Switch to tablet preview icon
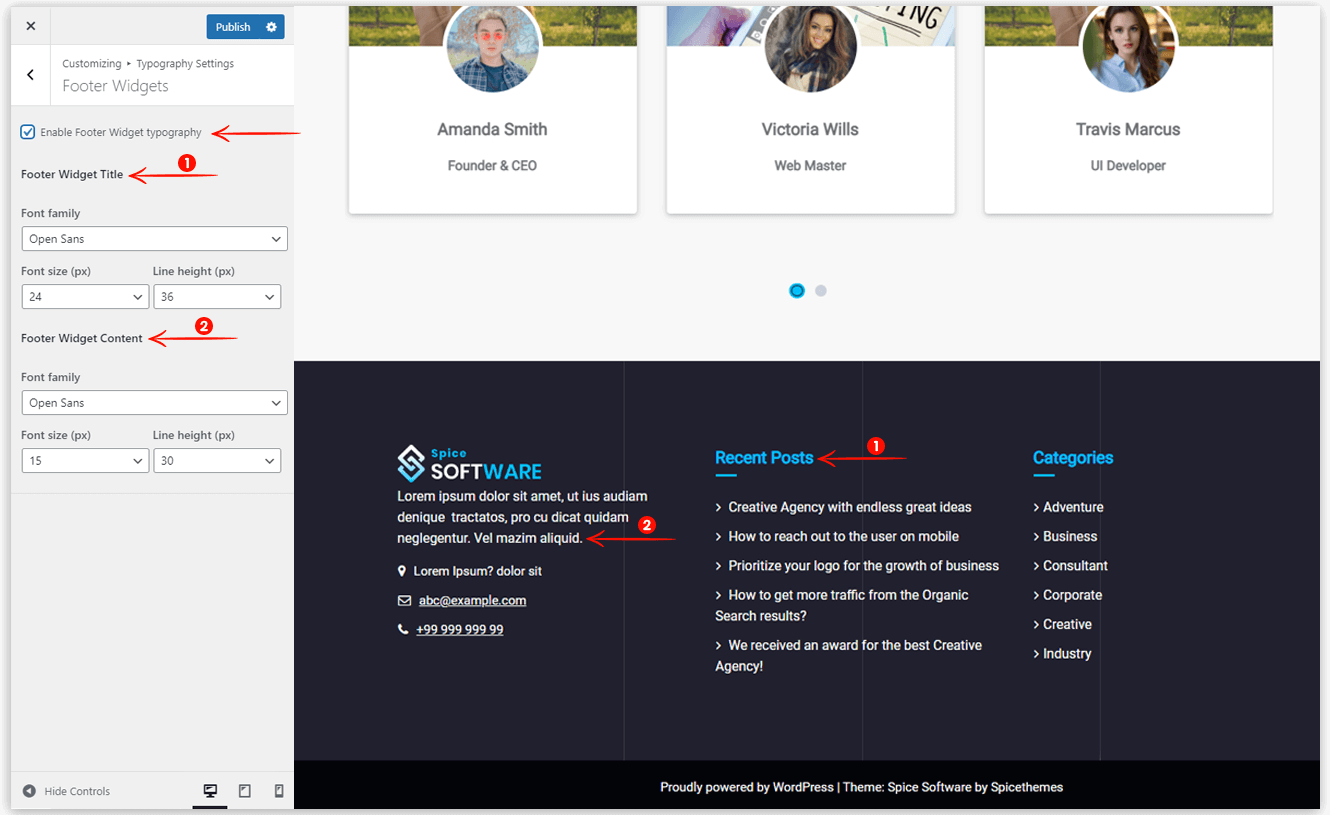 [245, 791]
